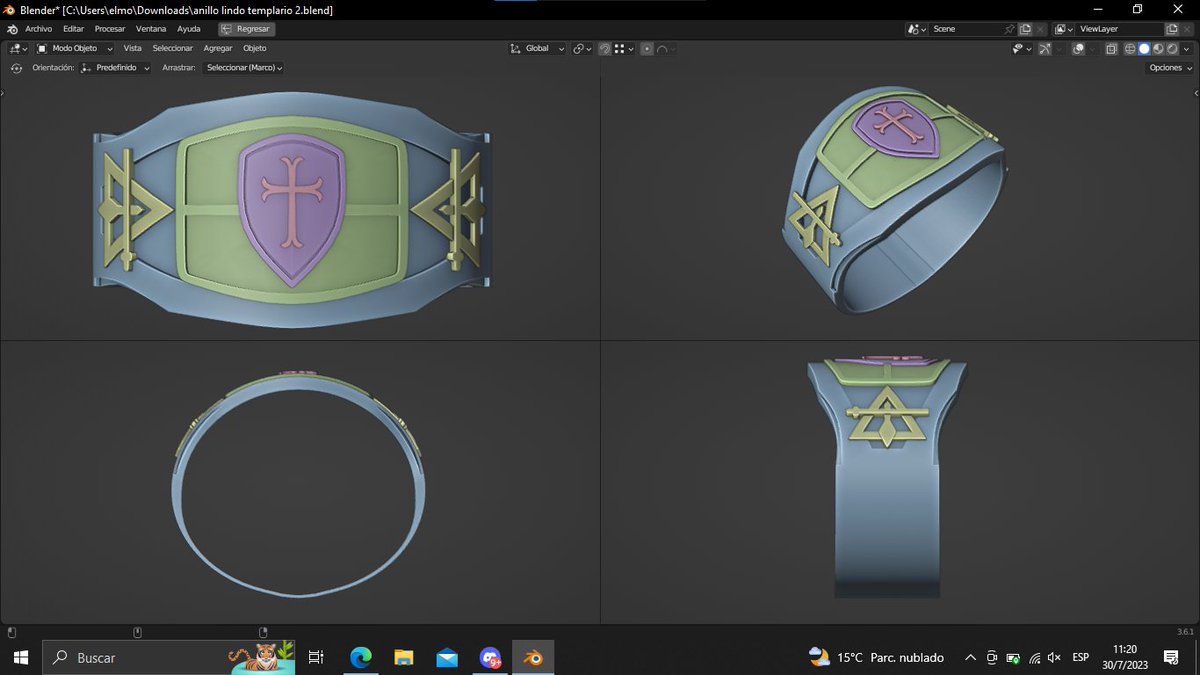Open the Agregar viewport menu
Screen dimensions: 1200x675
tap(217, 48)
